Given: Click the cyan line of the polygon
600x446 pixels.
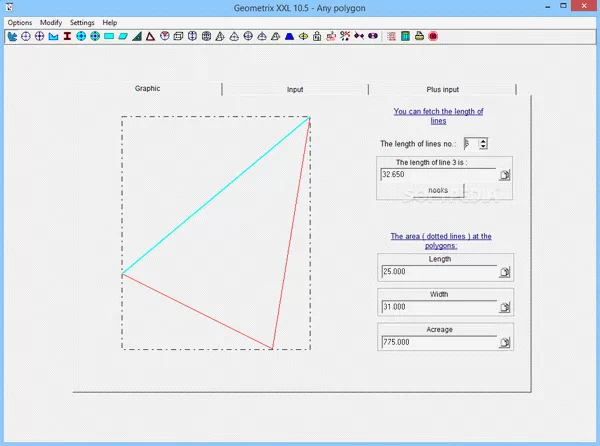Looking at the screenshot, I should tap(215, 196).
